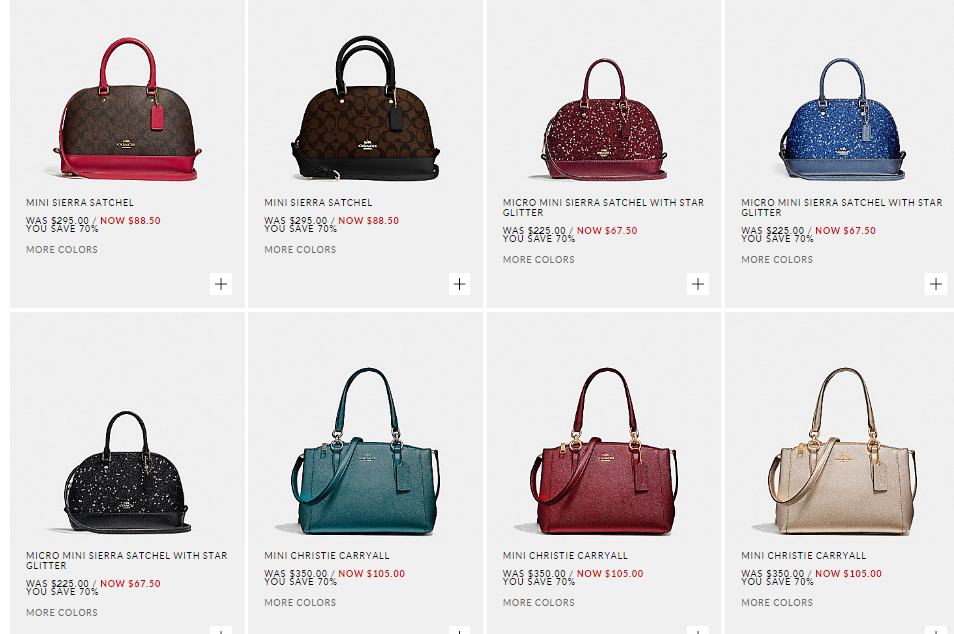Viewport: 954px width, 634px height.
Task: Open gold Mini Christie Carryall image
Action: point(843,451)
